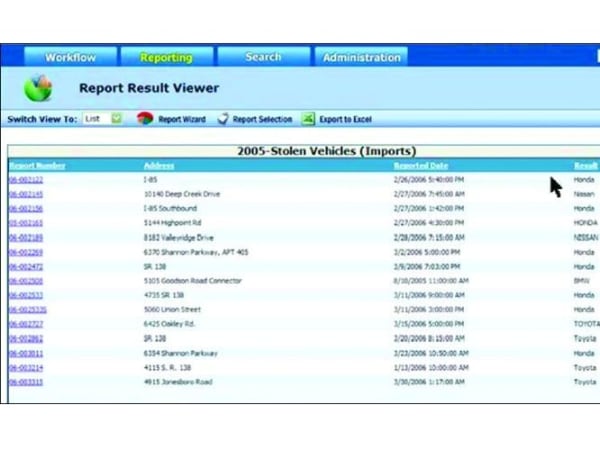The width and height of the screenshot is (600, 450).
Task: Open the Switch View To dropdown
Action: point(116,119)
